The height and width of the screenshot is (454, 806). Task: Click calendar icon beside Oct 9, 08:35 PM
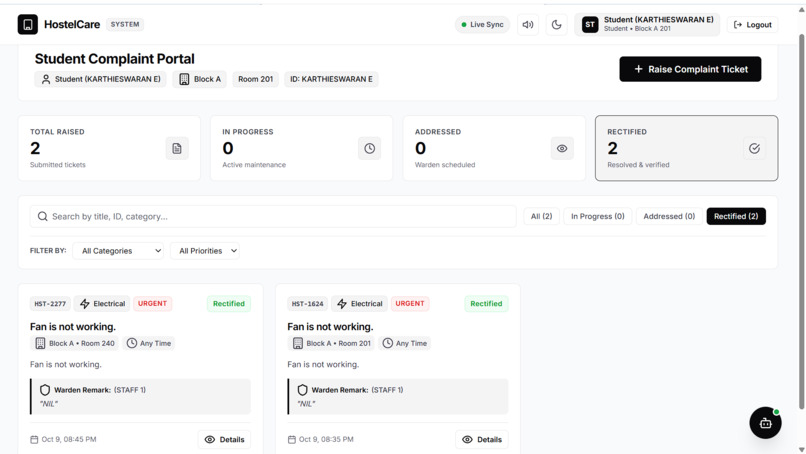[x=291, y=440]
